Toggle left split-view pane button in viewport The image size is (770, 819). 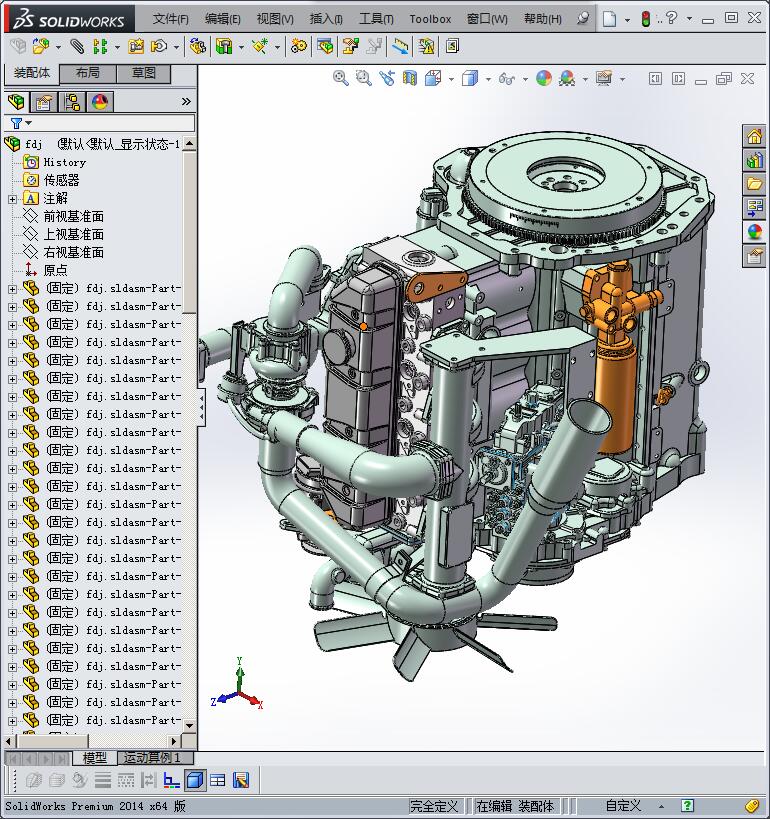[655, 78]
